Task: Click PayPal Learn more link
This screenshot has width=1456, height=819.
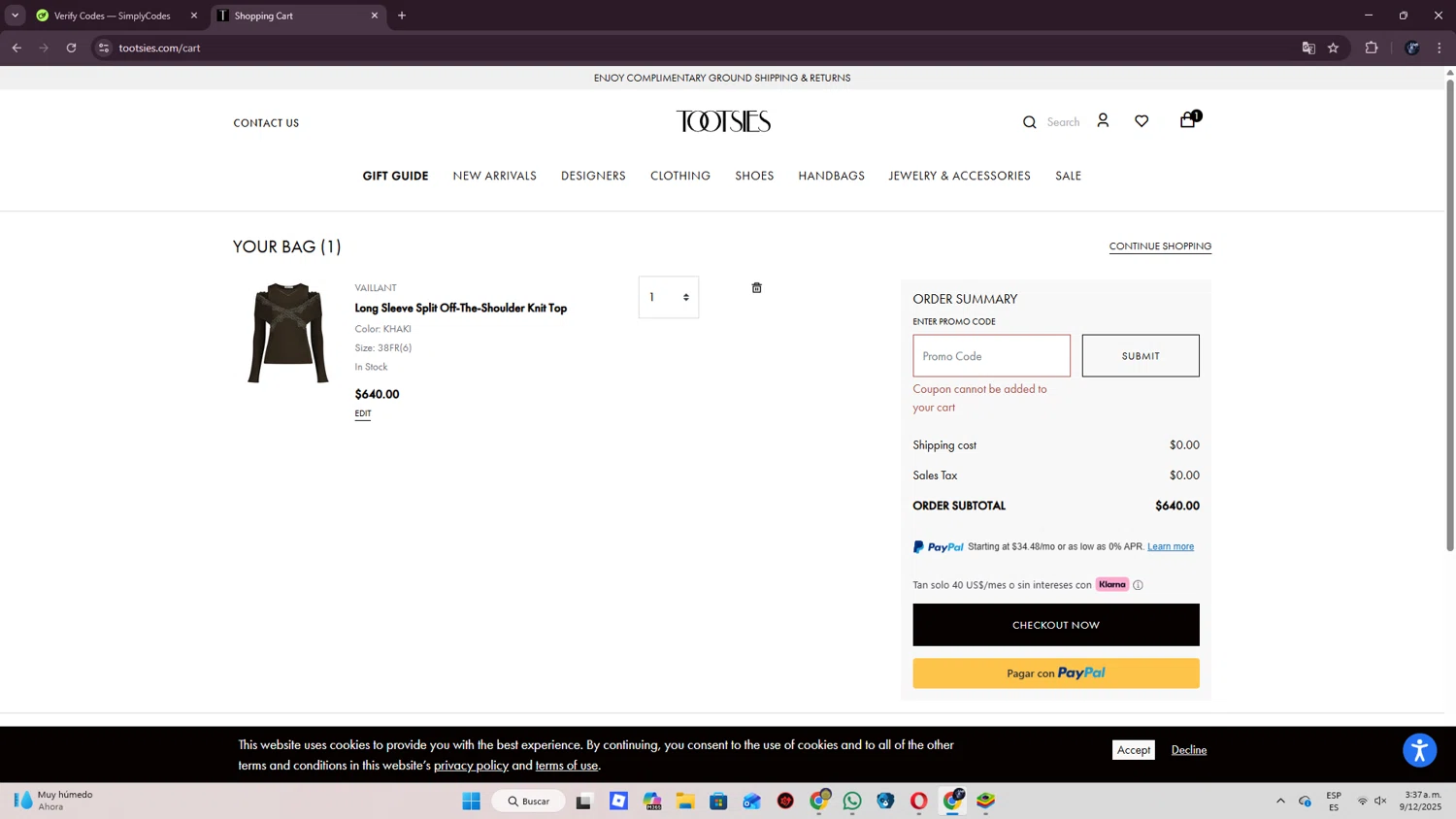Action: [x=1171, y=546]
